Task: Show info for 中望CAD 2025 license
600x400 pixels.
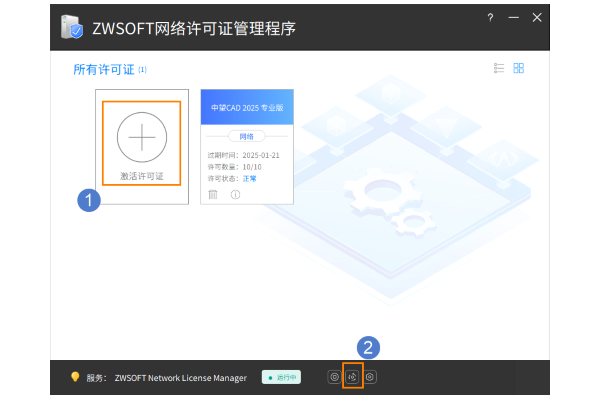Action: coord(235,194)
